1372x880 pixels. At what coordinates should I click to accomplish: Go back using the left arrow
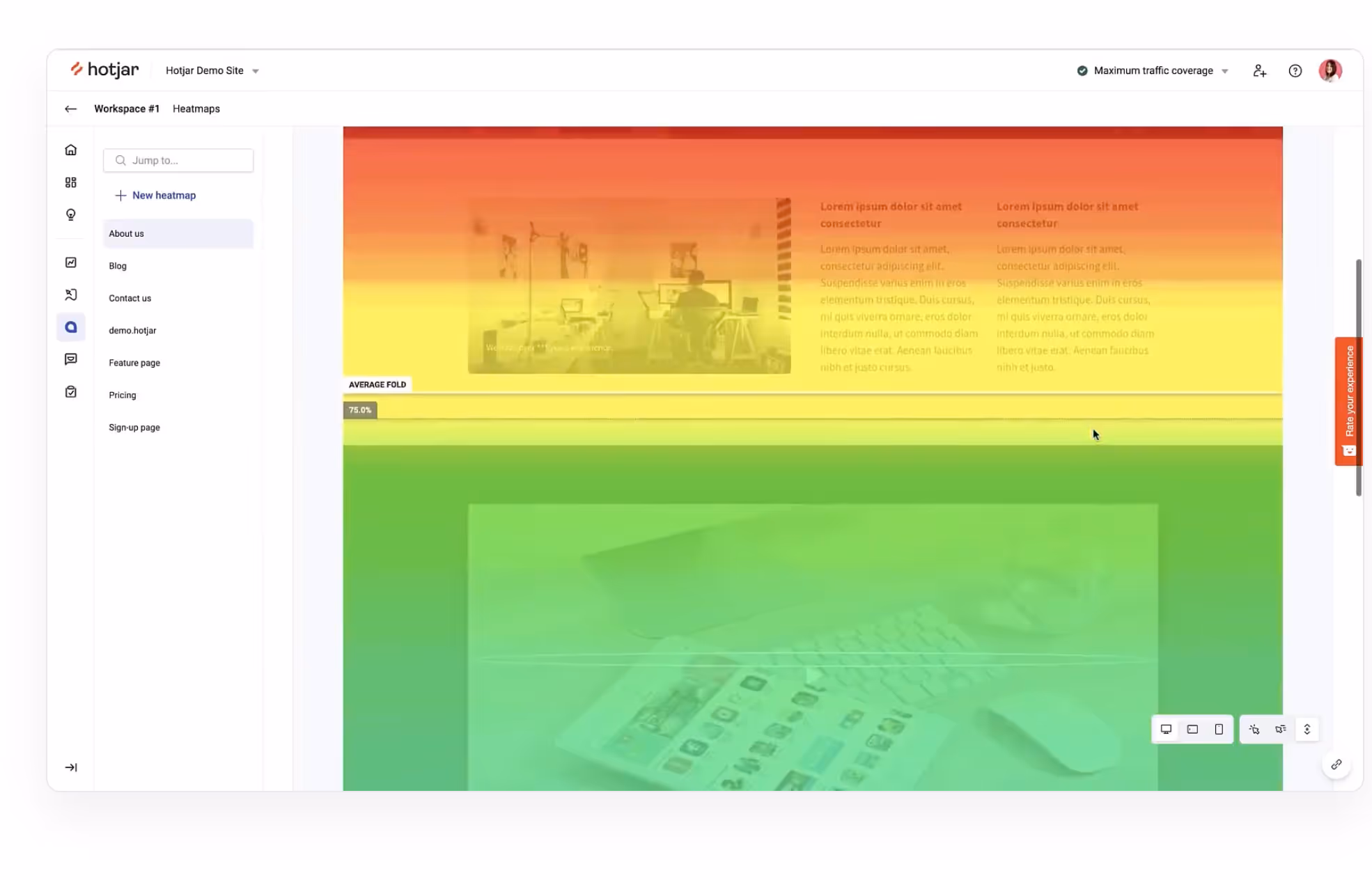click(x=70, y=109)
